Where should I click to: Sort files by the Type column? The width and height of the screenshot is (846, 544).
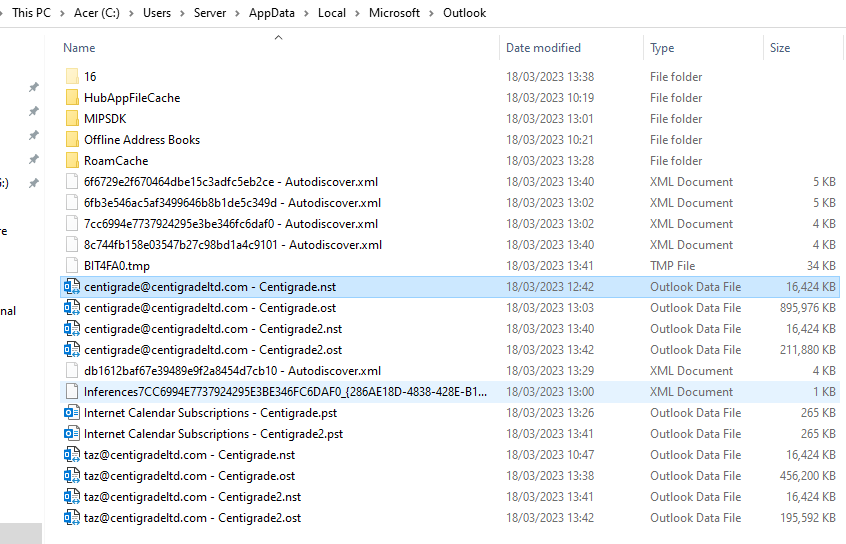tap(662, 48)
